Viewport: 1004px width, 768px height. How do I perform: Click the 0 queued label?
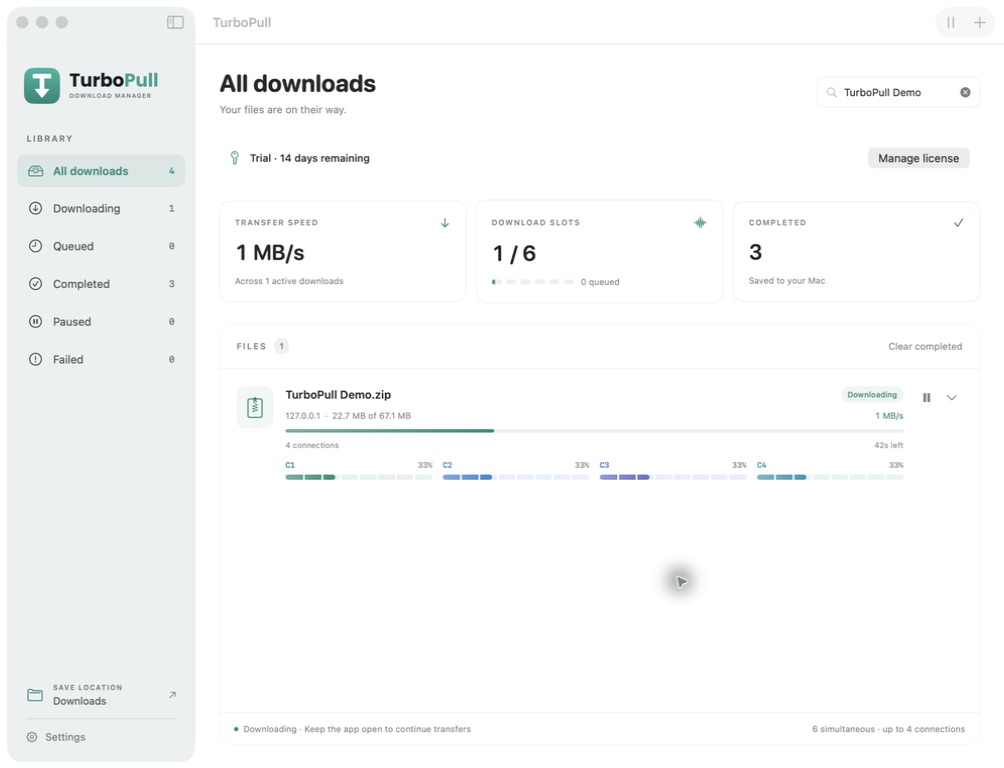tap(600, 282)
